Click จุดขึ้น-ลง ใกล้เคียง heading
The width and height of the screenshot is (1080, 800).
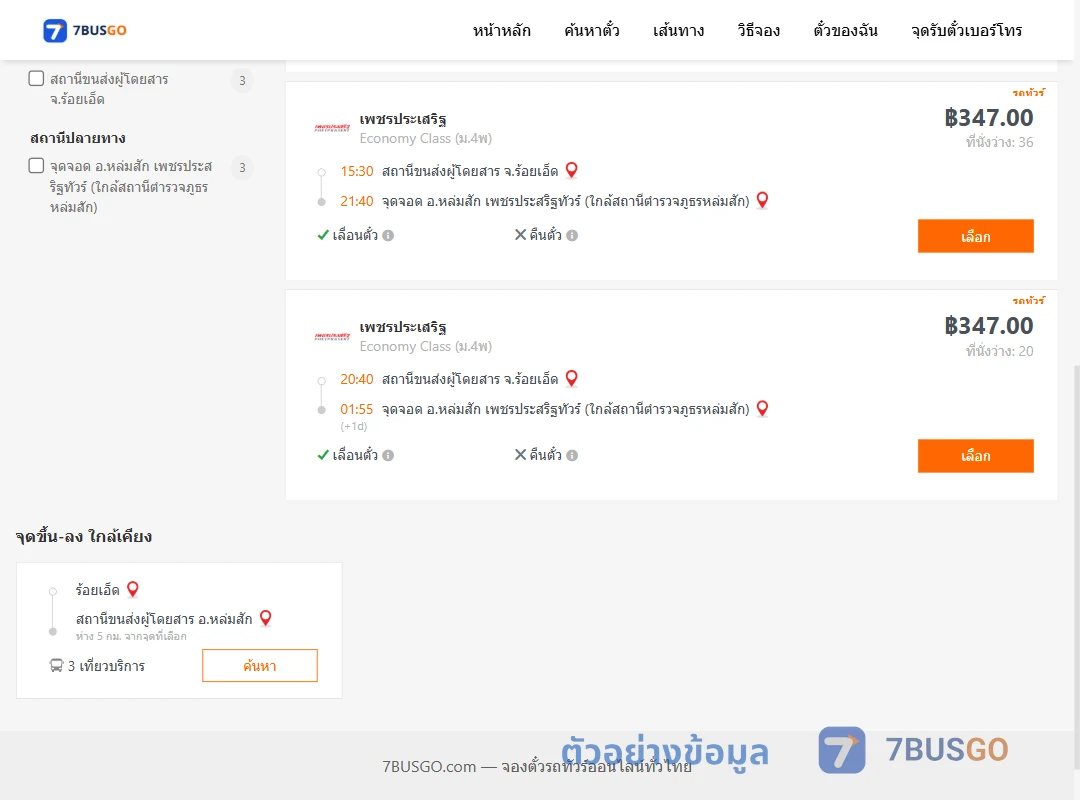point(84,536)
